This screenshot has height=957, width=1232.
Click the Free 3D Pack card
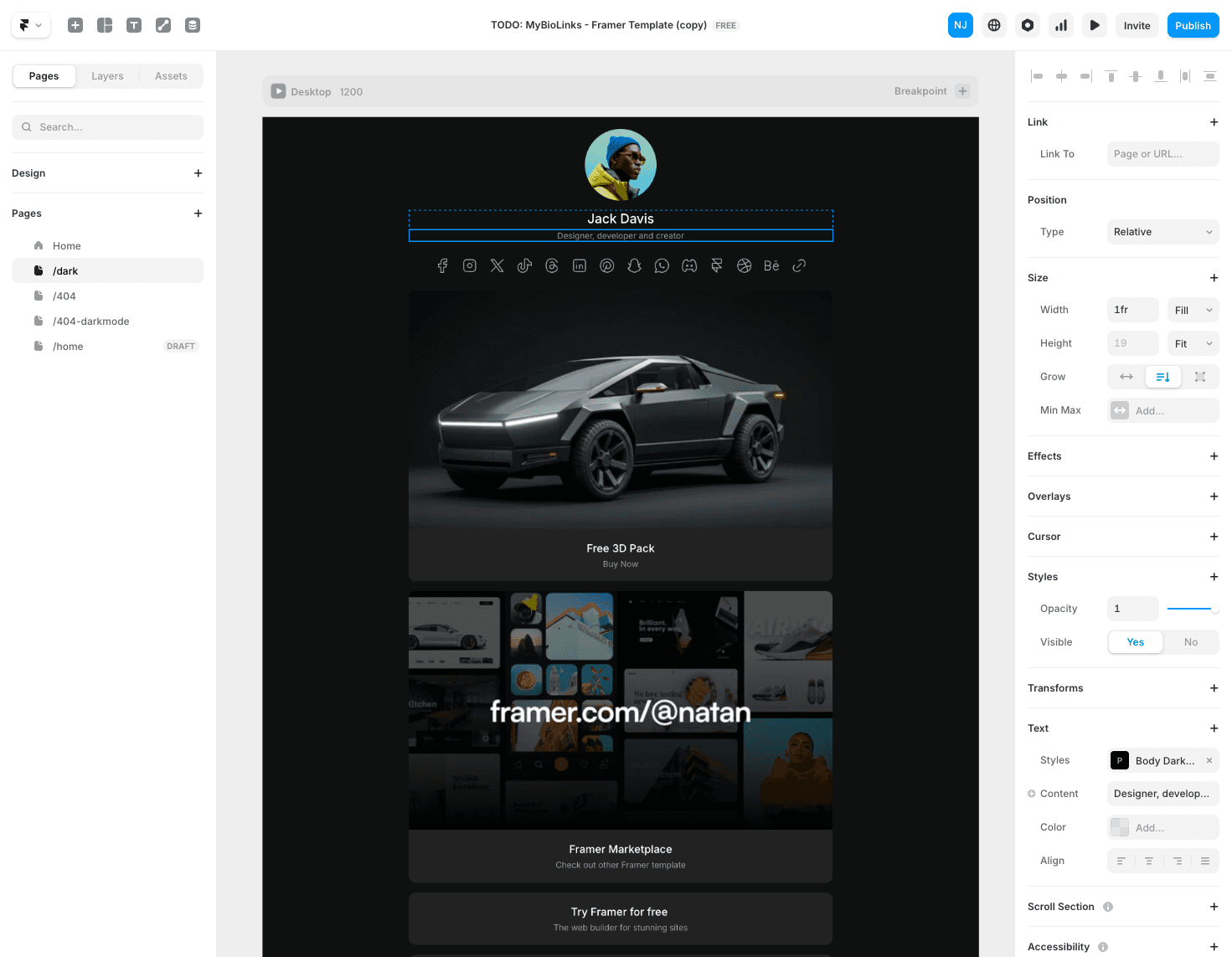pos(621,435)
